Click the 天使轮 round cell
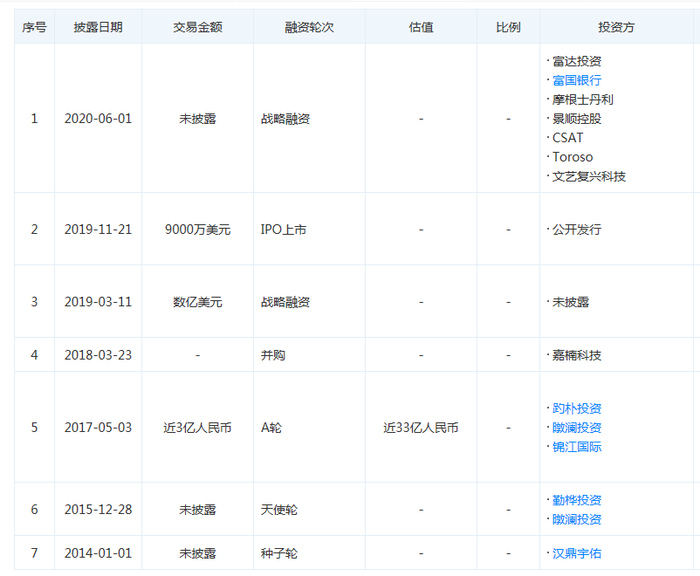 [x=279, y=509]
